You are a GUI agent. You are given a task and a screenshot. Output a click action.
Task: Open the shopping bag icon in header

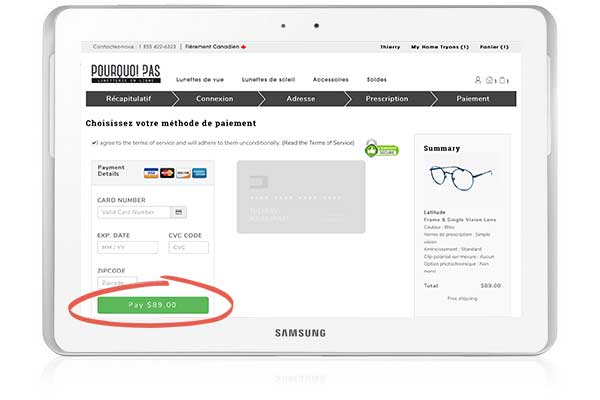(x=502, y=80)
